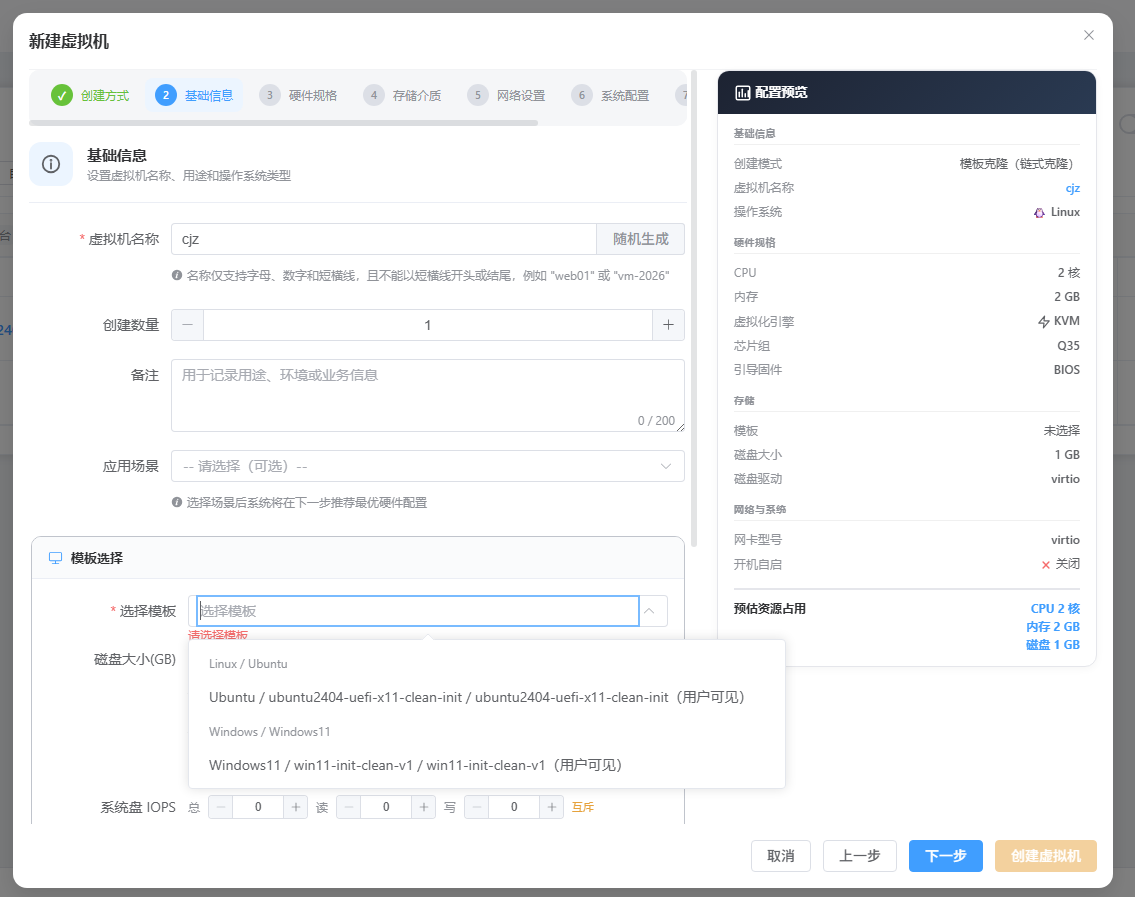
Task: Increase 创建数量 with the plus button
Action: point(668,325)
